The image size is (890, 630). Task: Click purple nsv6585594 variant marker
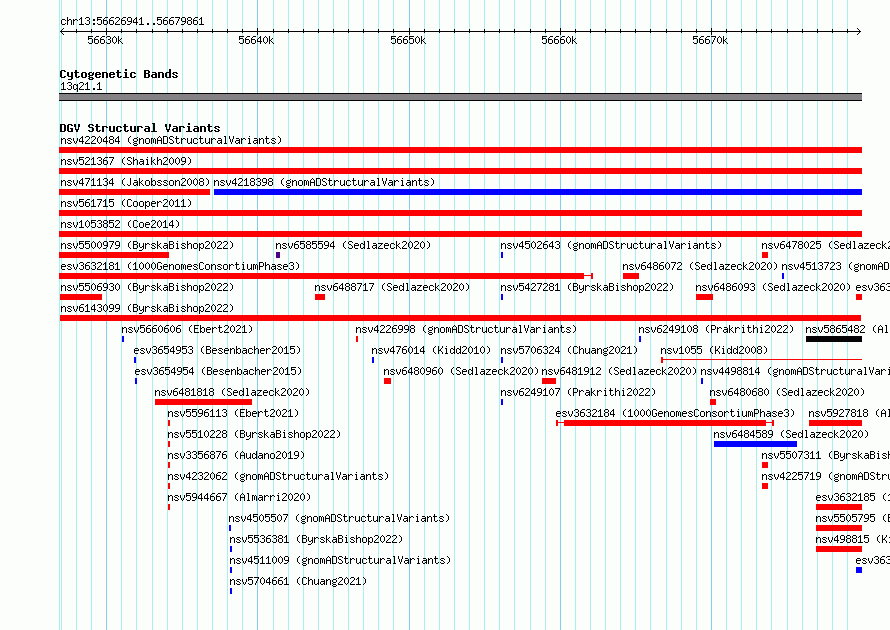pyautogui.click(x=278, y=255)
